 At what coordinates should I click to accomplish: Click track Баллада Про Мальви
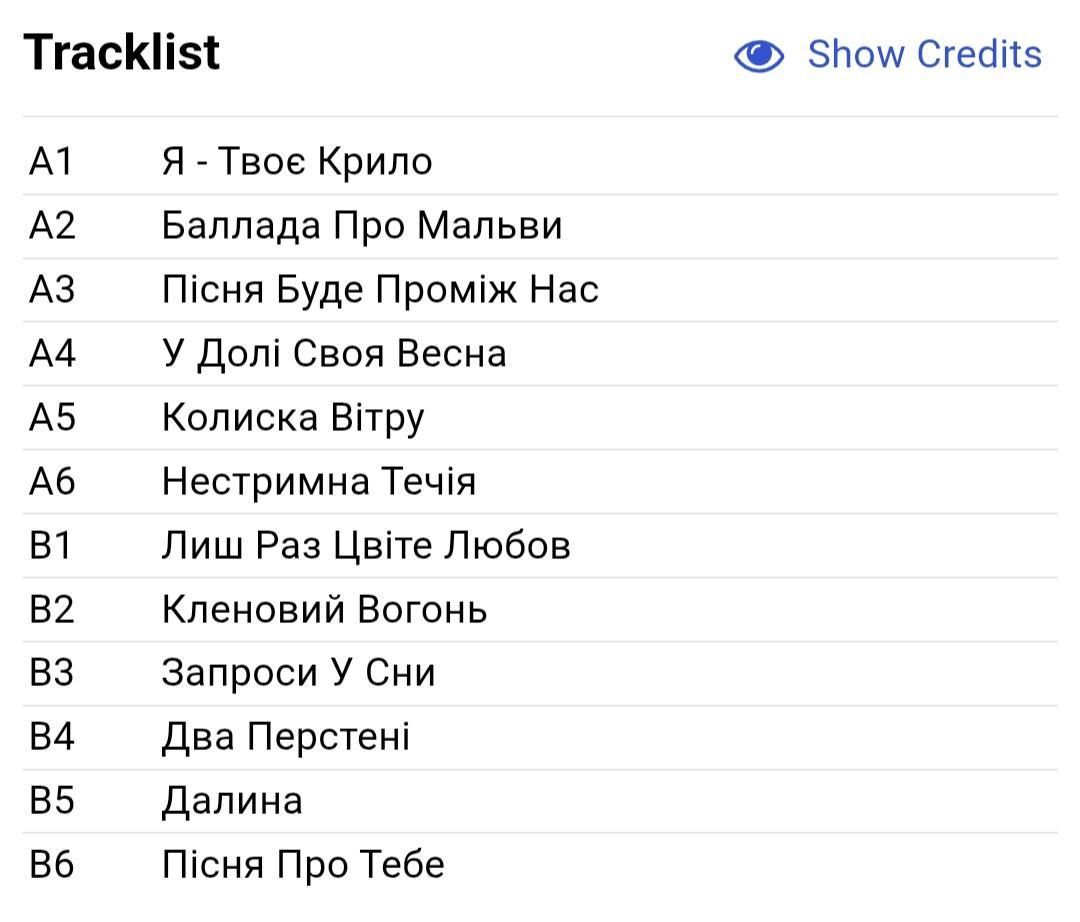pyautogui.click(x=362, y=226)
